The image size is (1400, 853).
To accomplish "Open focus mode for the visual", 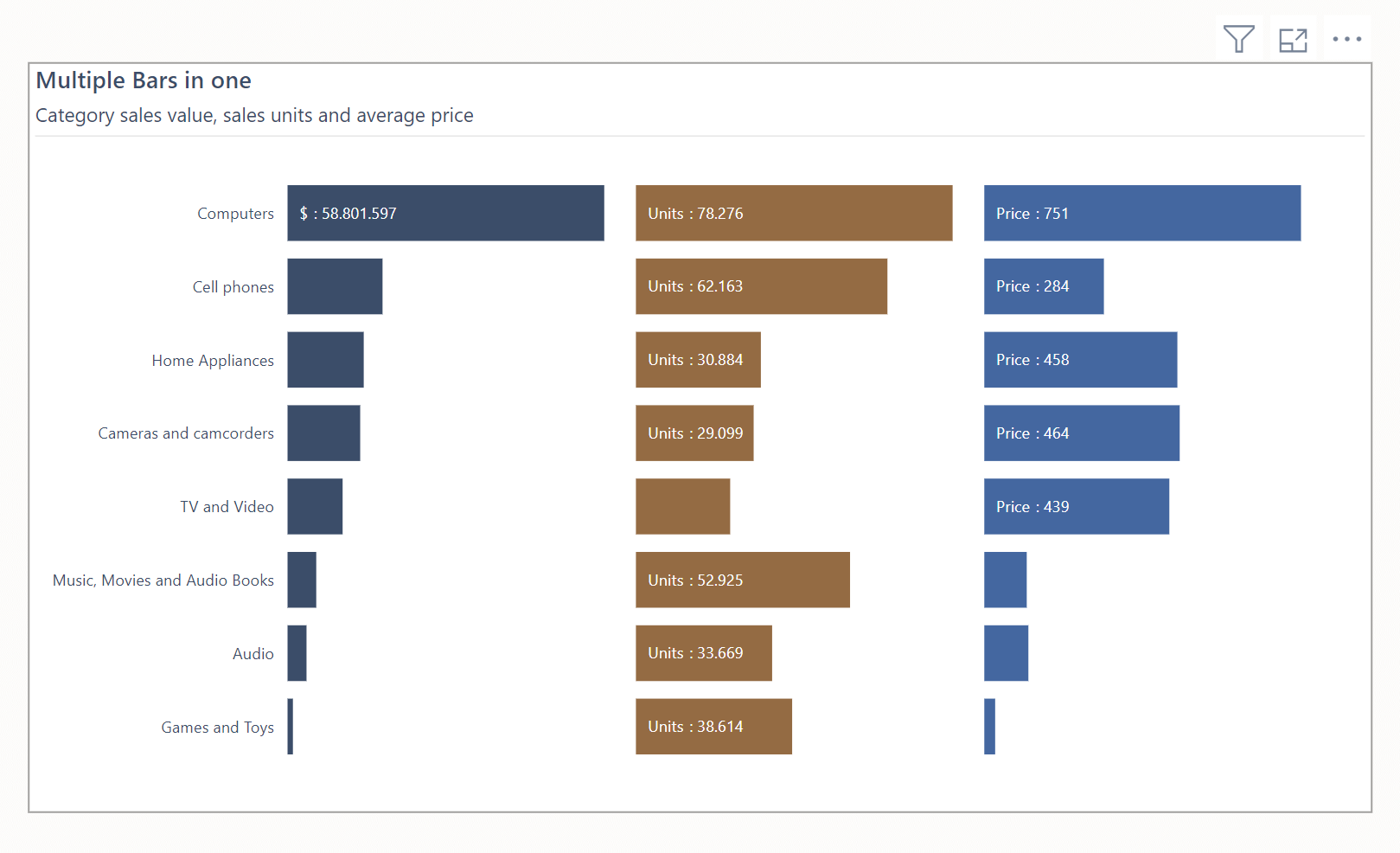I will coord(1293,38).
